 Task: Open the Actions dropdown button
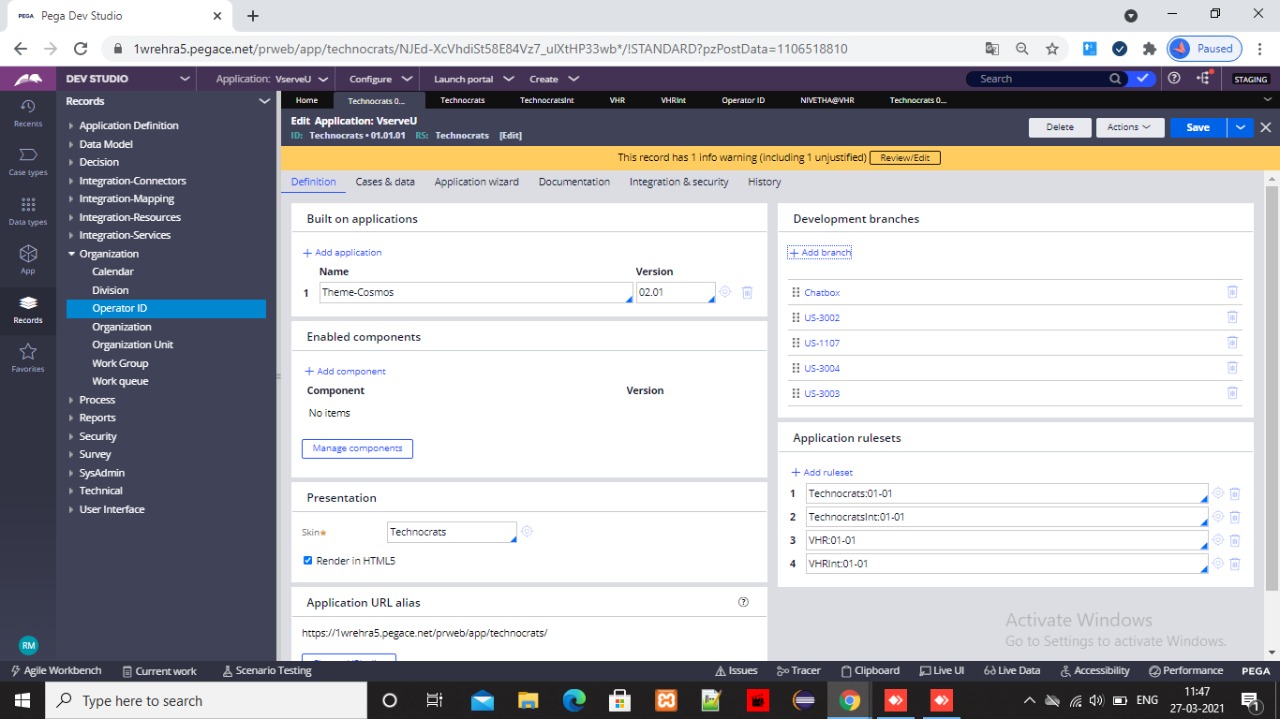[1129, 127]
